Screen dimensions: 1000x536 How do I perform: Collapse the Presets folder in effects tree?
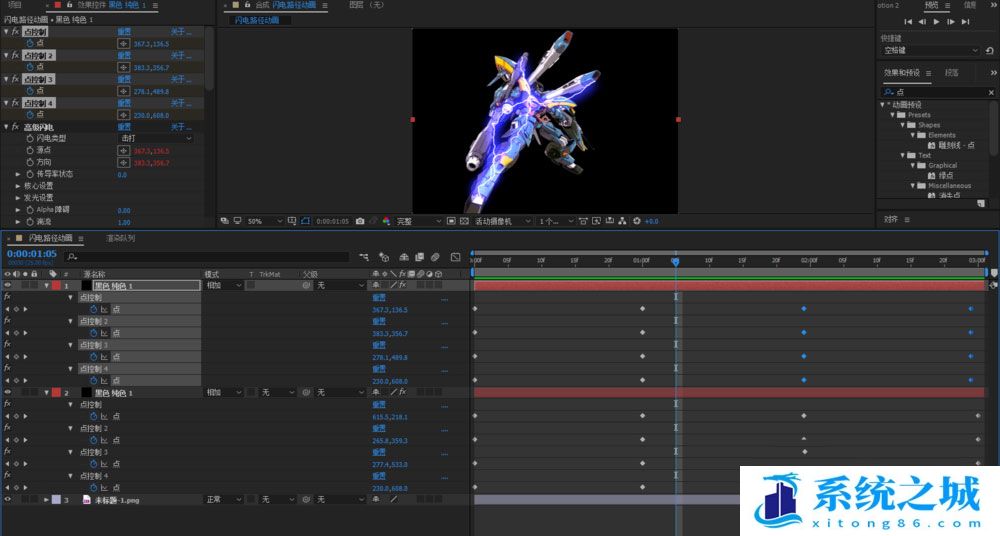click(893, 115)
